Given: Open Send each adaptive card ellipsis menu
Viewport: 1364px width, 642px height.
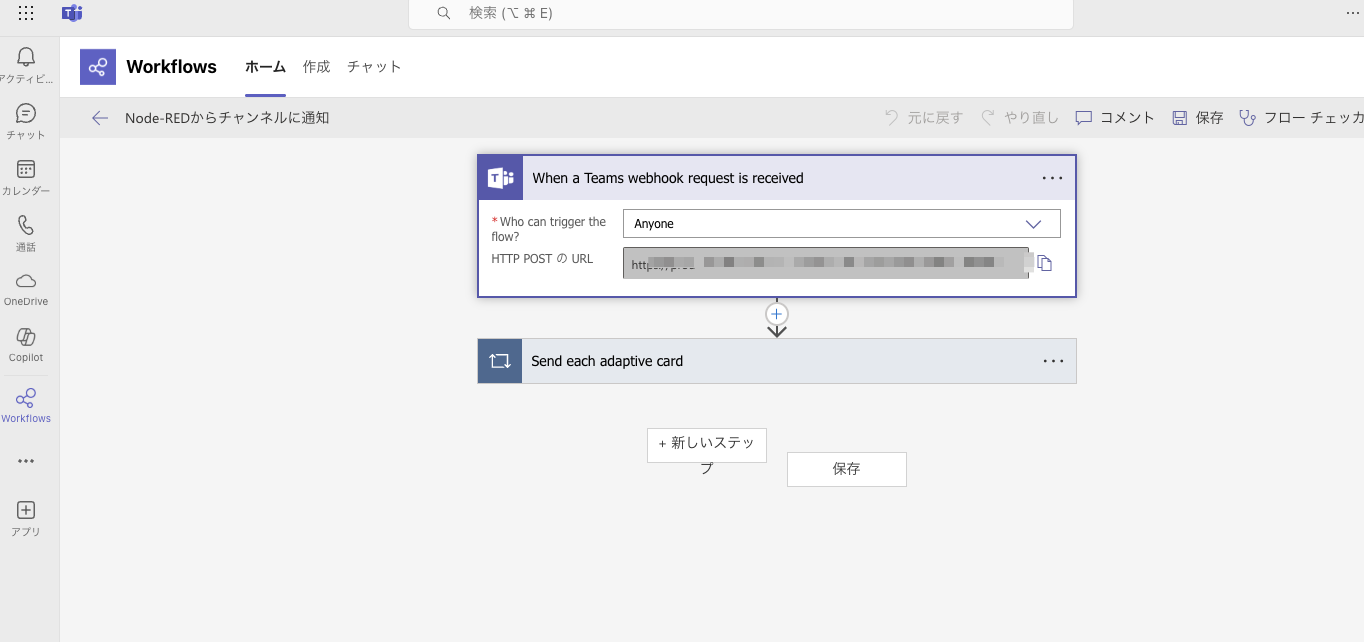Looking at the screenshot, I should [x=1053, y=361].
